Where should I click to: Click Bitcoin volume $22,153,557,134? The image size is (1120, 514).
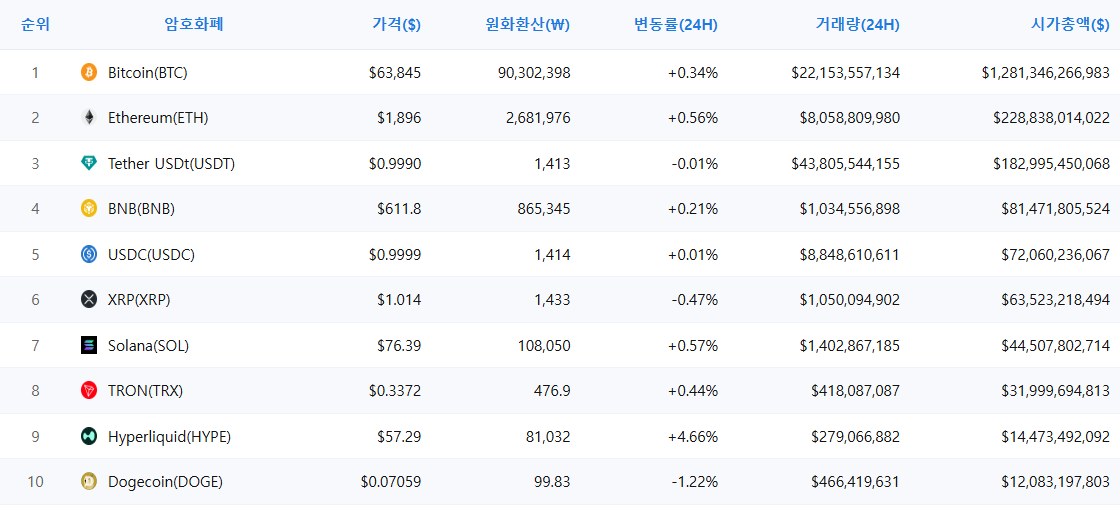tap(846, 72)
